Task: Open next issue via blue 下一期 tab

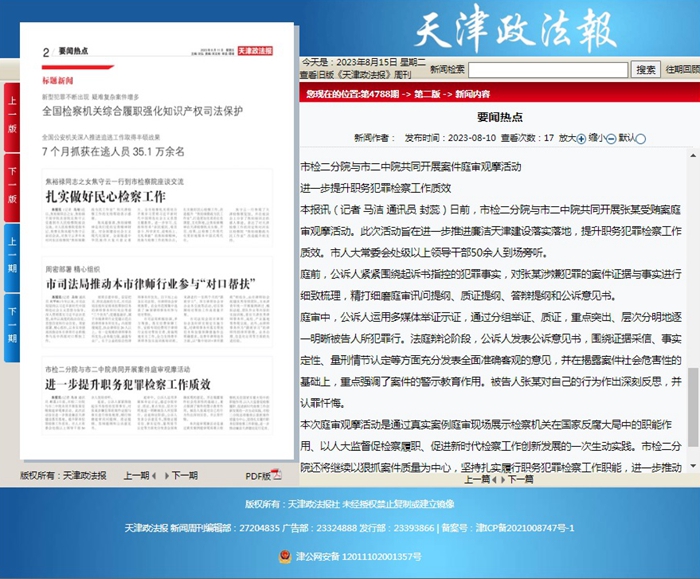Action: tap(12, 328)
